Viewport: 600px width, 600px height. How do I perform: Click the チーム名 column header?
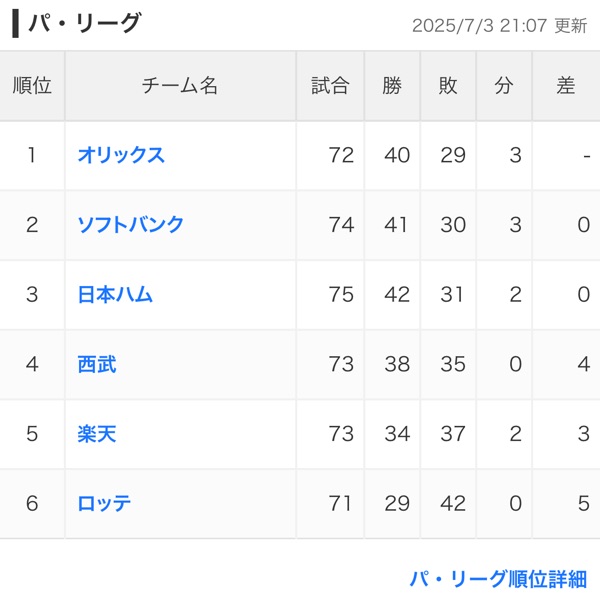click(180, 86)
